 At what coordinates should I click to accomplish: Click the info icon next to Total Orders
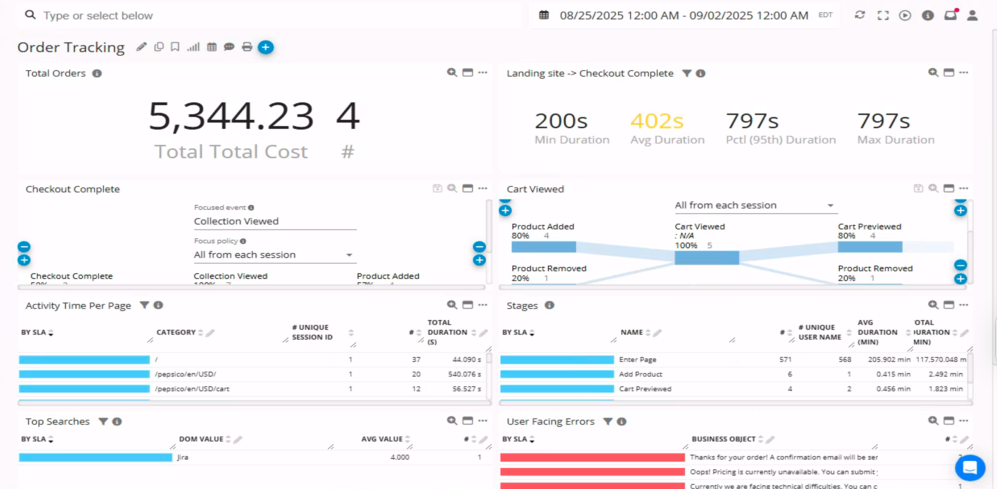pyautogui.click(x=97, y=73)
